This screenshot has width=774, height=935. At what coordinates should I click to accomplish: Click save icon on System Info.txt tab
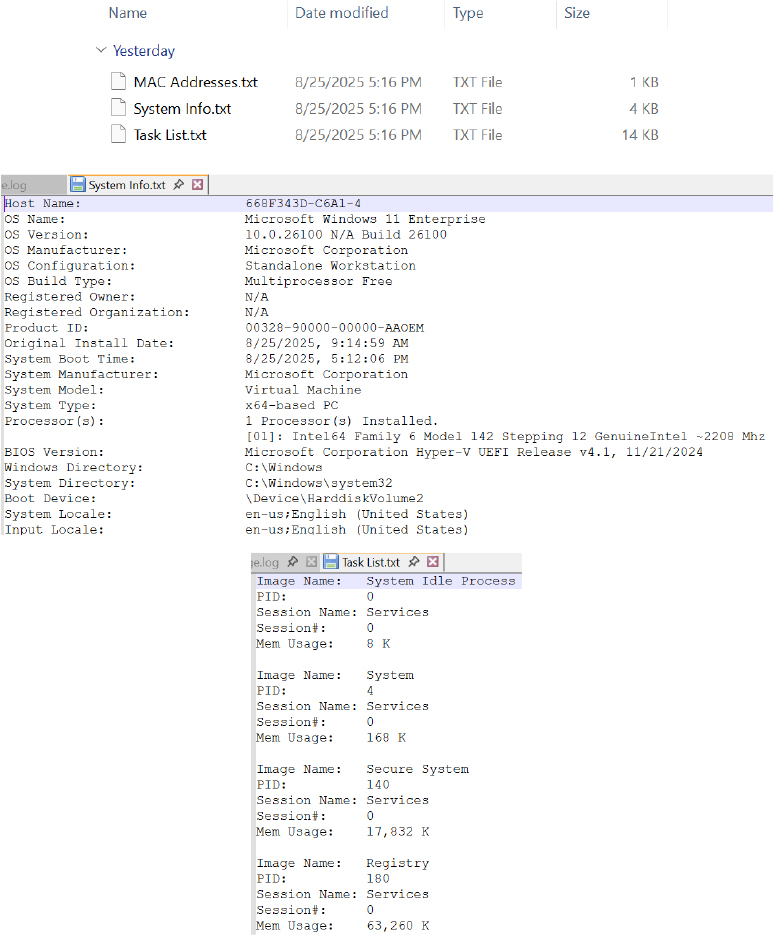78,185
